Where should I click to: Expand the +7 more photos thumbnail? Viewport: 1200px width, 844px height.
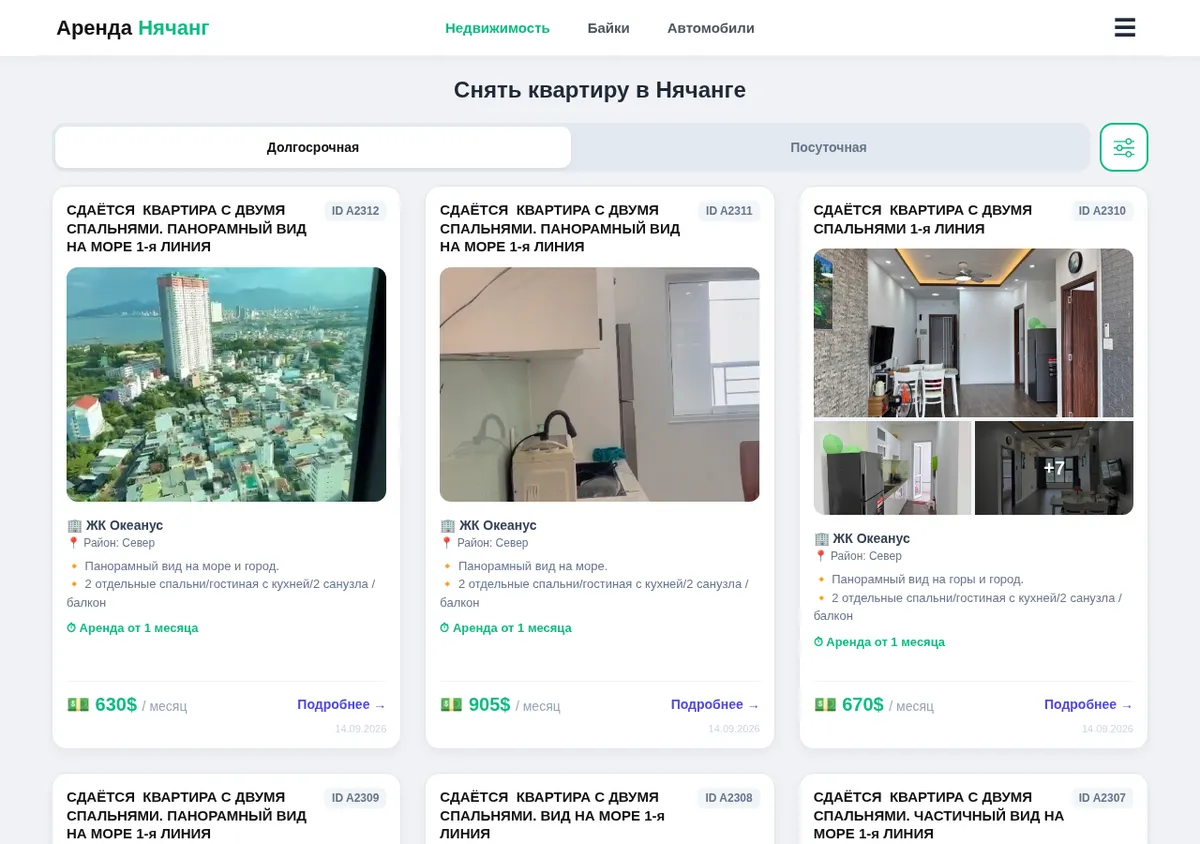(x=1054, y=467)
